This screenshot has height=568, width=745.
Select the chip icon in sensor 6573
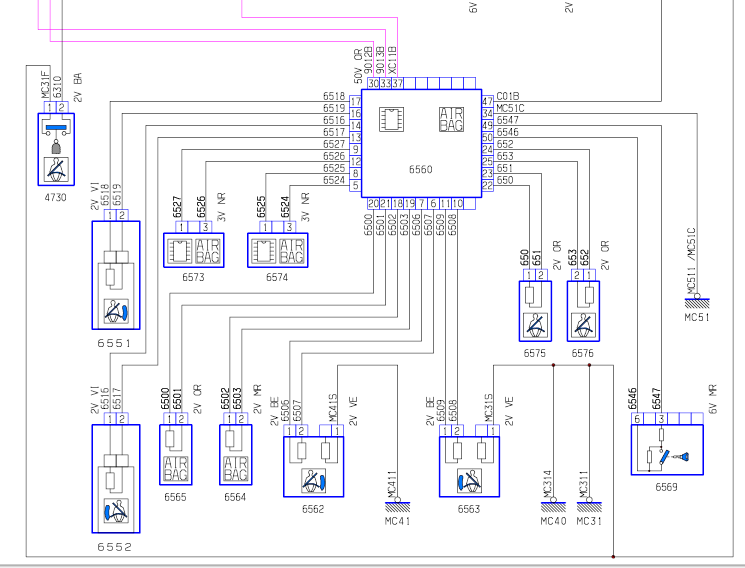(x=180, y=251)
